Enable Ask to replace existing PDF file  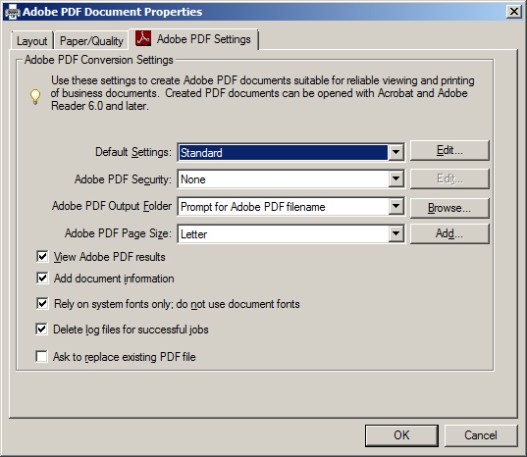click(x=41, y=357)
